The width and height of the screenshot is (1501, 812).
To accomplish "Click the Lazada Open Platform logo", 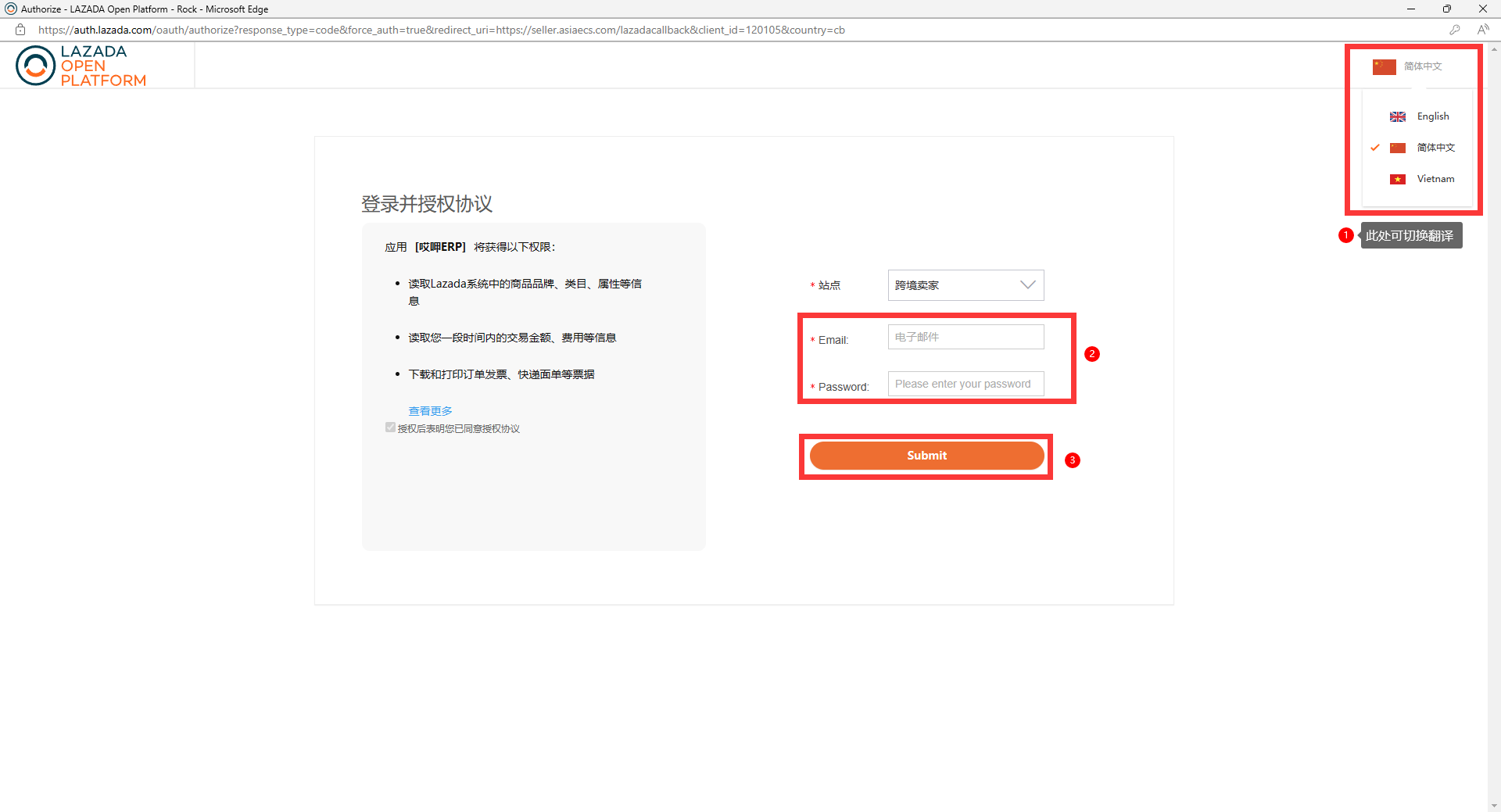I will (81, 65).
